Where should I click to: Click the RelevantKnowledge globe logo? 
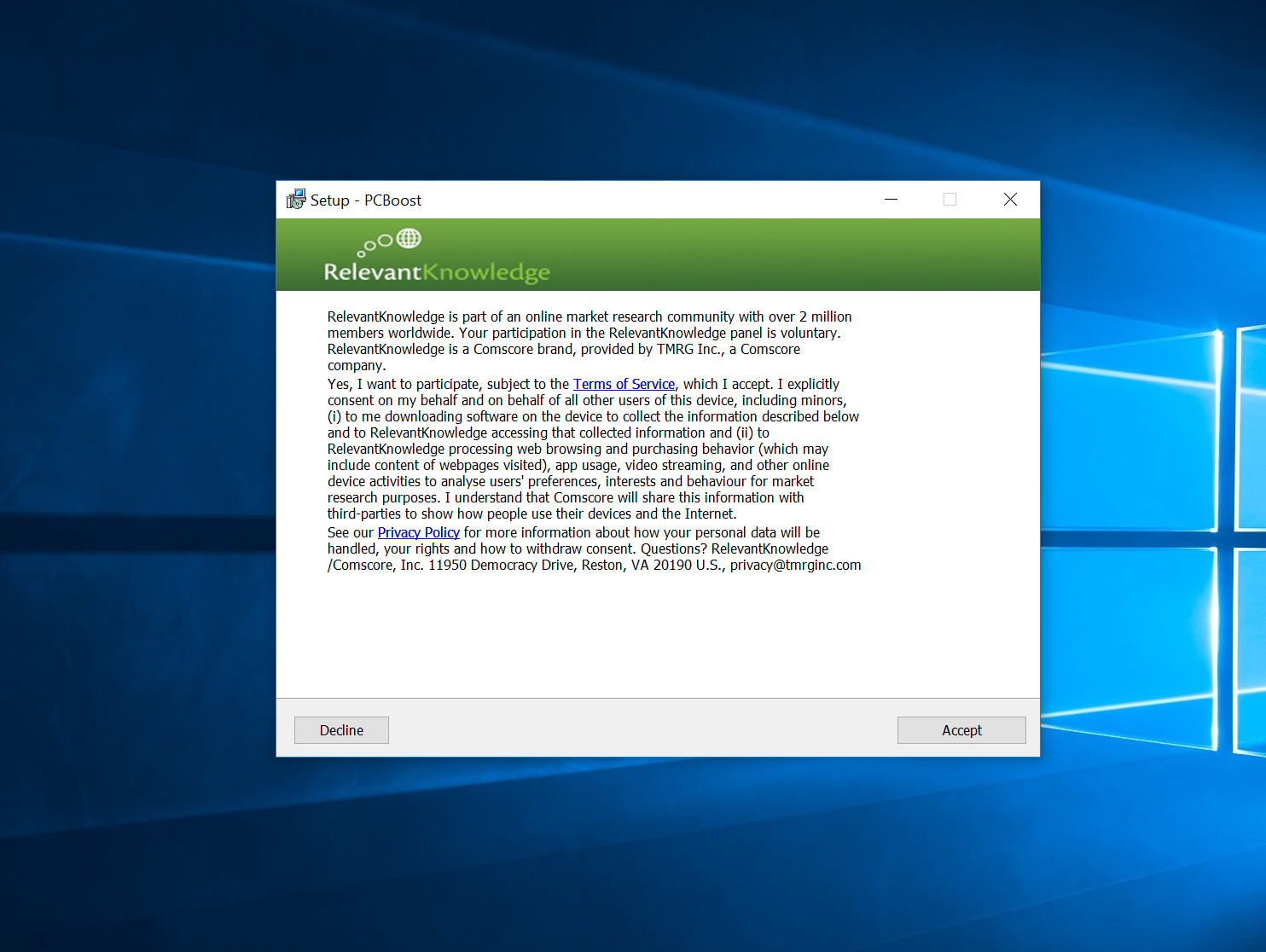(409, 239)
